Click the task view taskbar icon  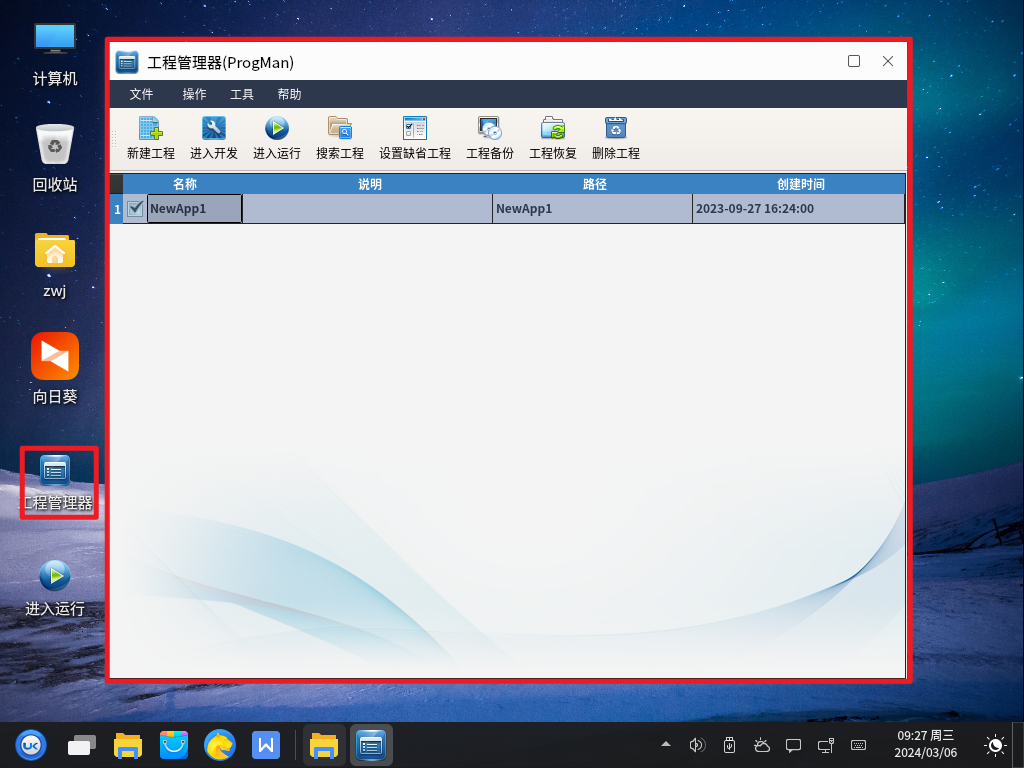[x=82, y=745]
